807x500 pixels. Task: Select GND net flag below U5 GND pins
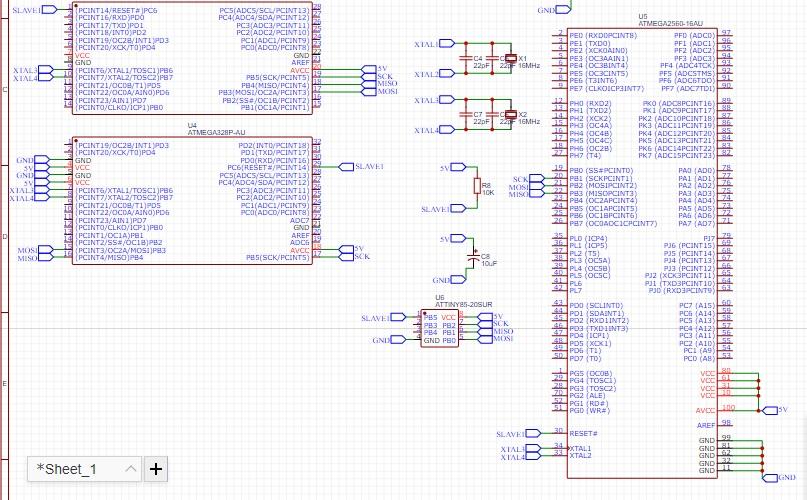[x=770, y=478]
